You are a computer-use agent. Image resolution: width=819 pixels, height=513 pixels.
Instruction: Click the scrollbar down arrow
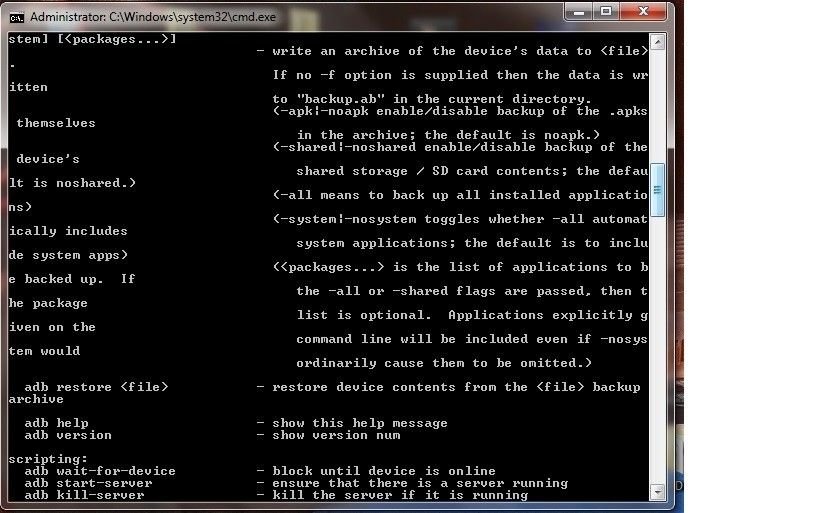(658, 492)
